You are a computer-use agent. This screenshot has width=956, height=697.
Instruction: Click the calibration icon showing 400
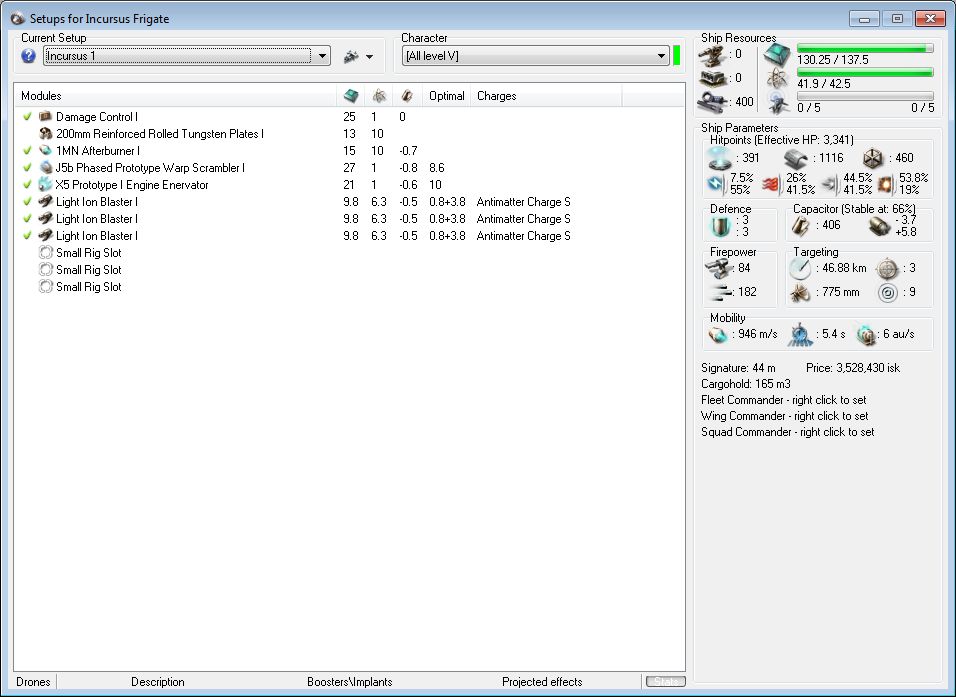[x=711, y=101]
